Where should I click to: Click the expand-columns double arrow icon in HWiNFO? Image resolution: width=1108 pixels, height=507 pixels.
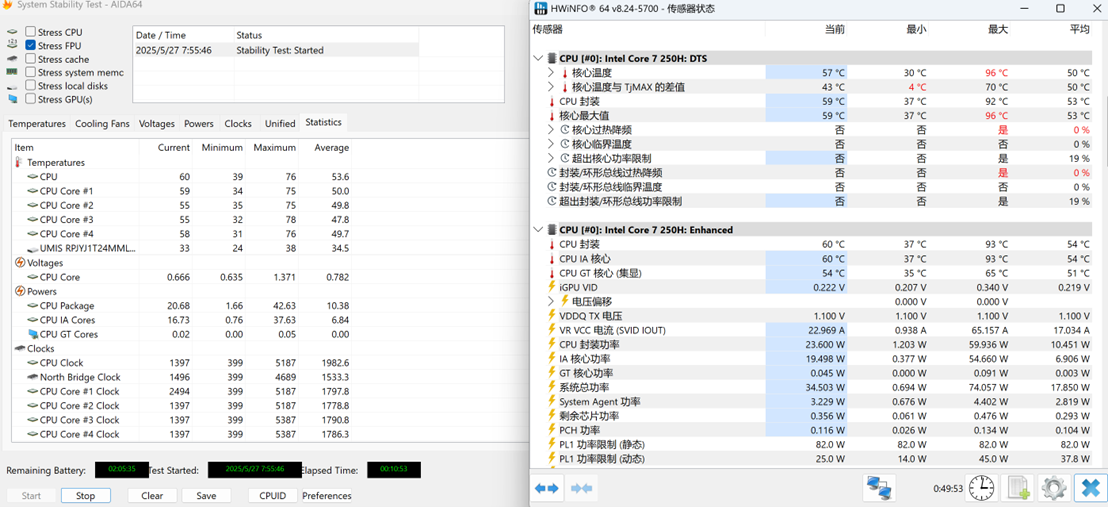point(547,488)
